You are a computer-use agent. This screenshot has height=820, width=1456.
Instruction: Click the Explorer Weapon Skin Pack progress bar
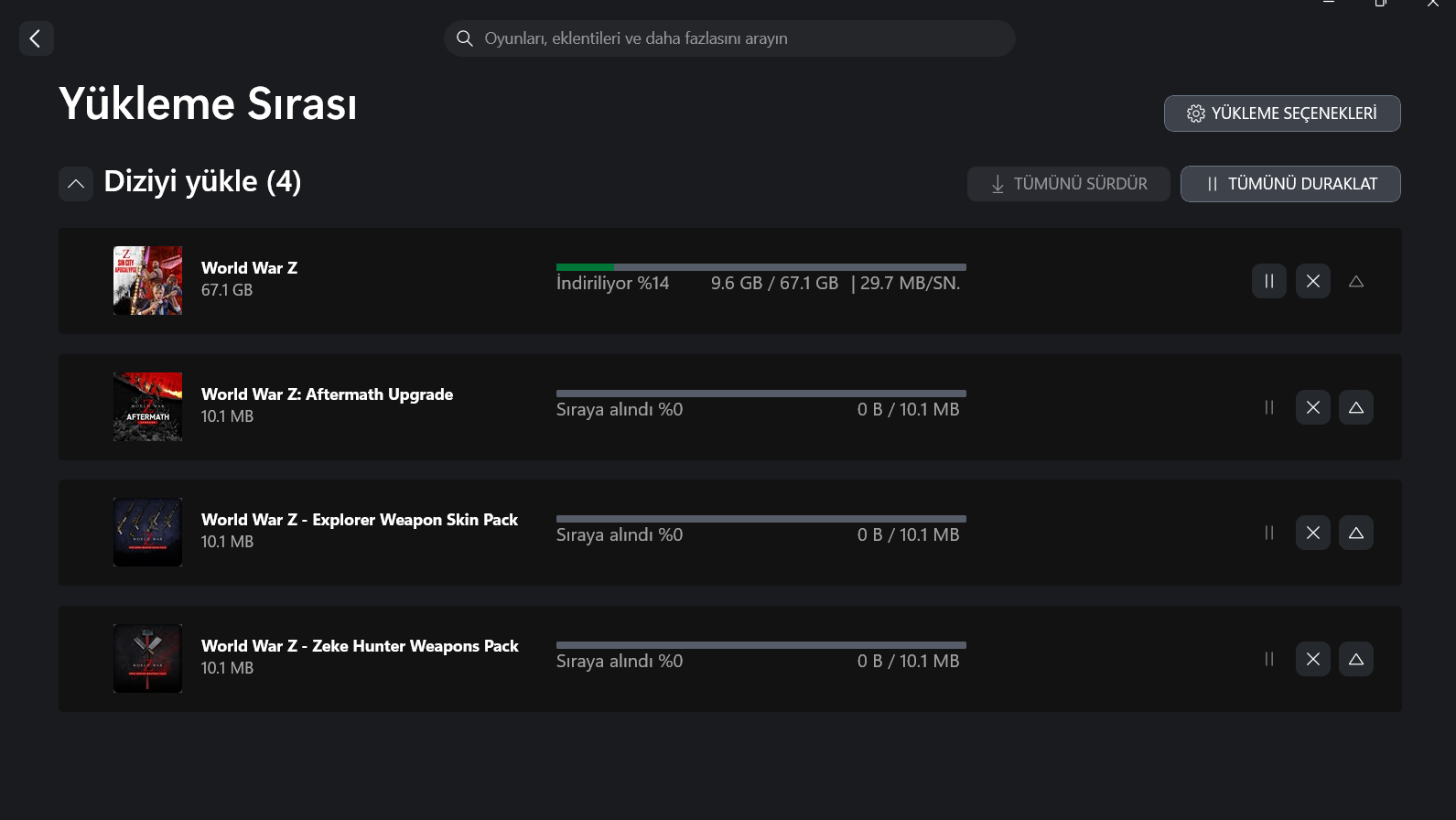coord(761,519)
